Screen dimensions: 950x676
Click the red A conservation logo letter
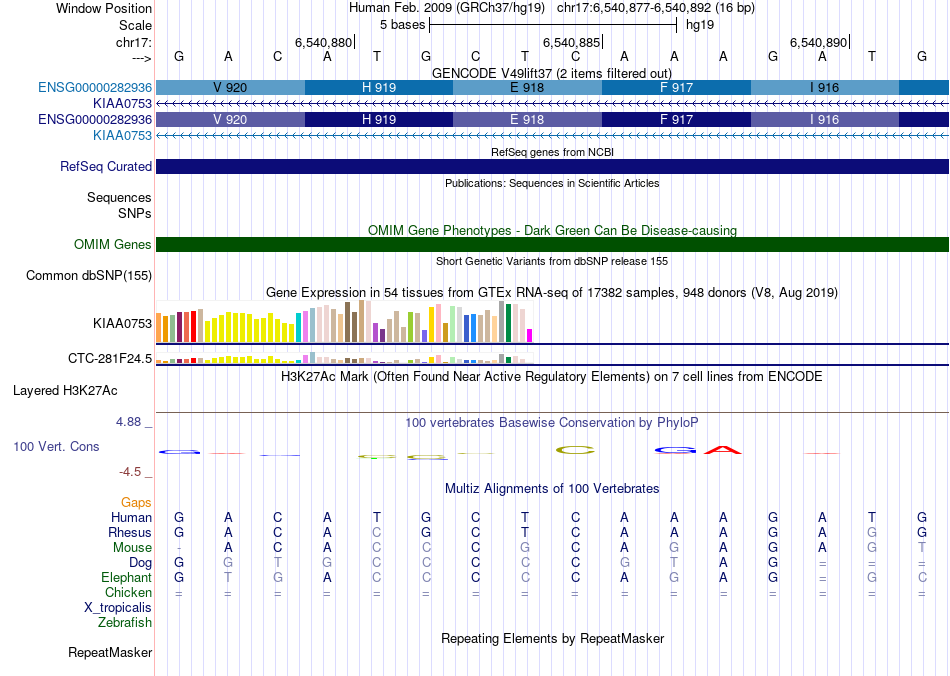(x=723, y=449)
